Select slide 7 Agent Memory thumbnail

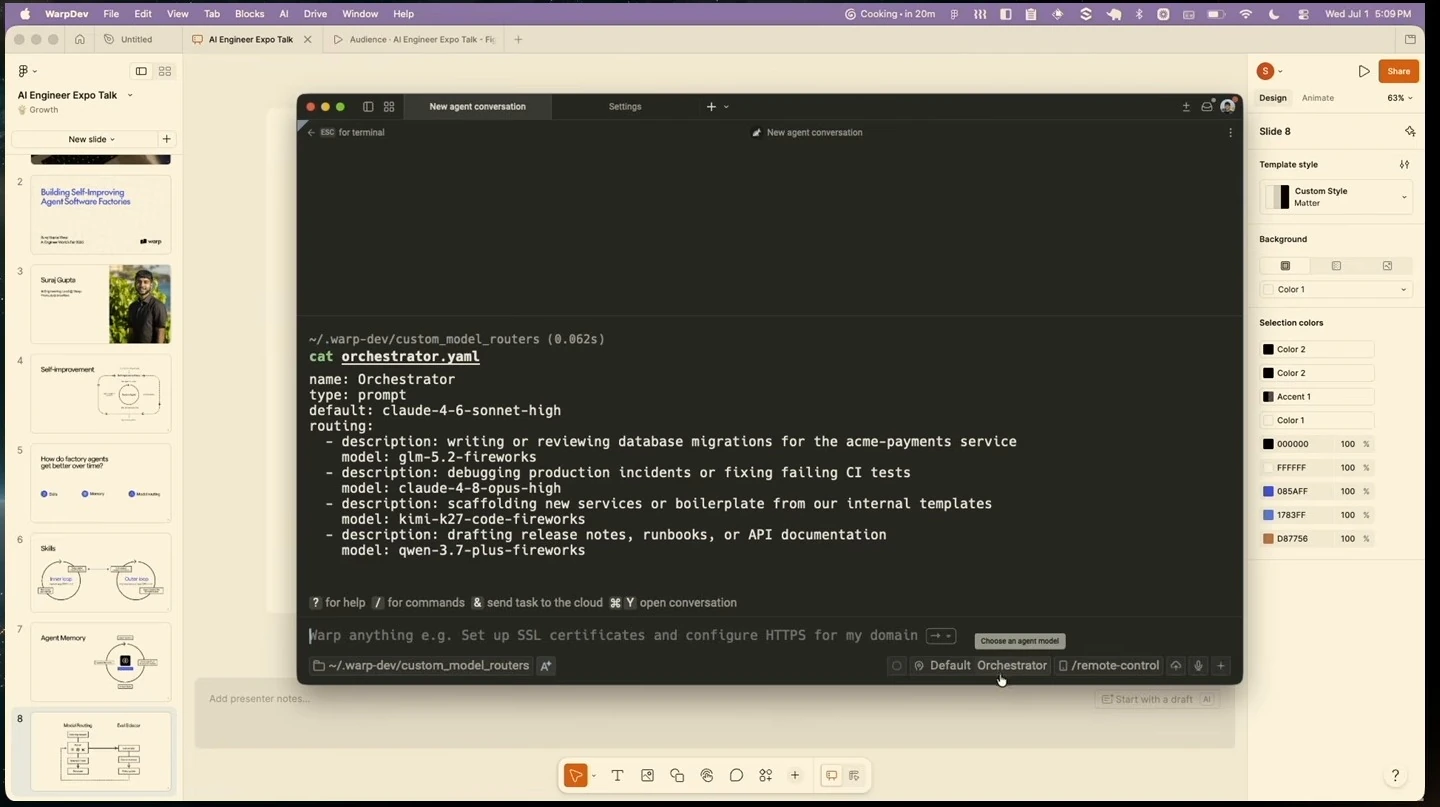(100, 662)
